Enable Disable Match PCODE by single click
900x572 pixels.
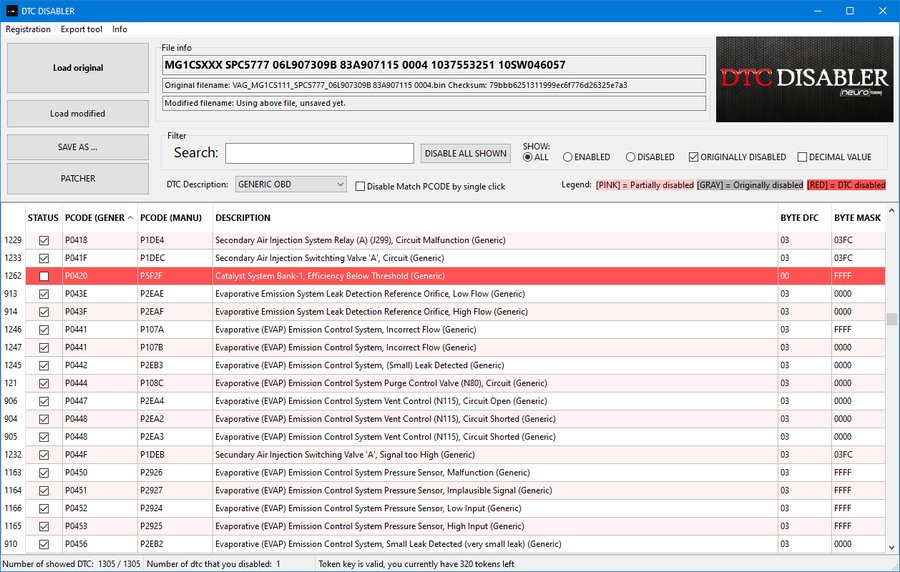click(x=361, y=187)
